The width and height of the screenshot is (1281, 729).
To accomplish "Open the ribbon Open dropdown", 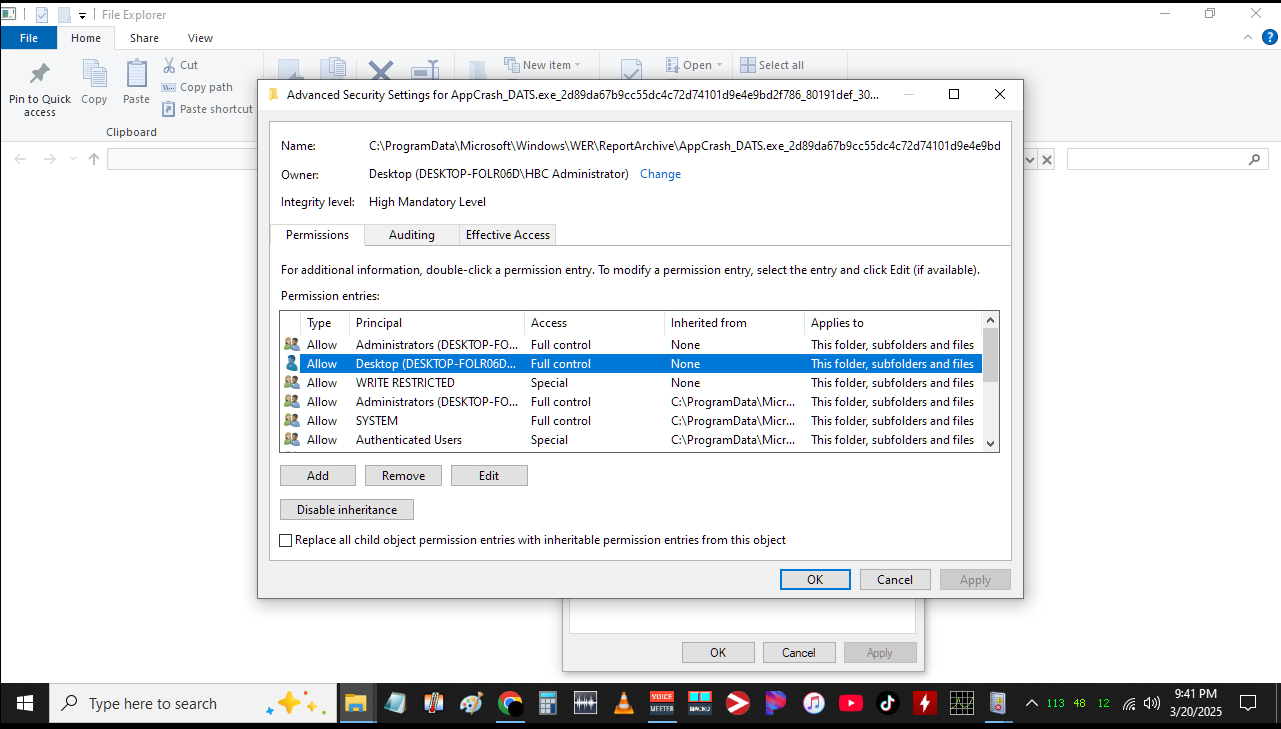I will (694, 65).
